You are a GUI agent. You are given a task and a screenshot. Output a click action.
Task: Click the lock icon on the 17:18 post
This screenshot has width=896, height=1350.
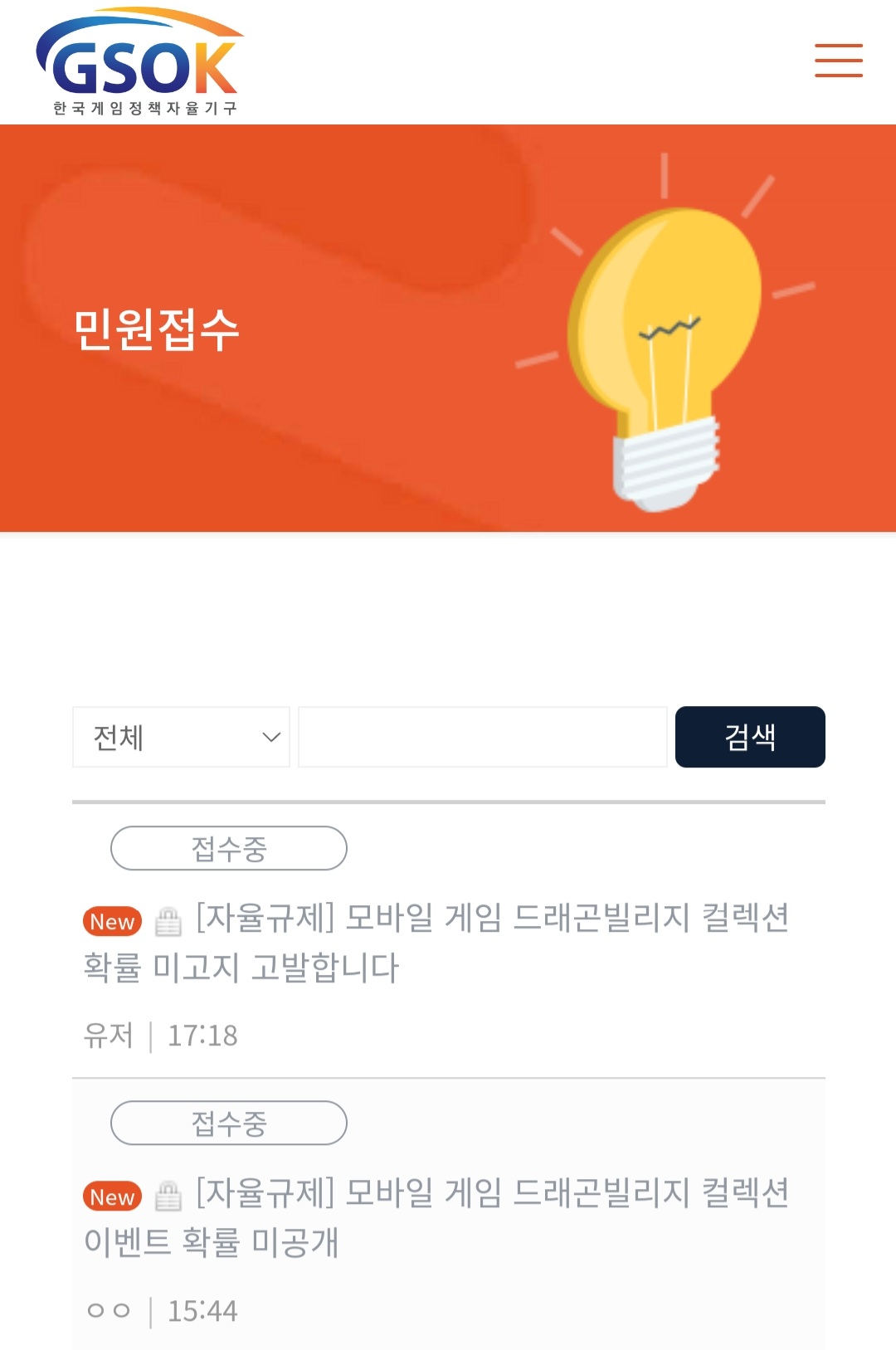pos(168,921)
